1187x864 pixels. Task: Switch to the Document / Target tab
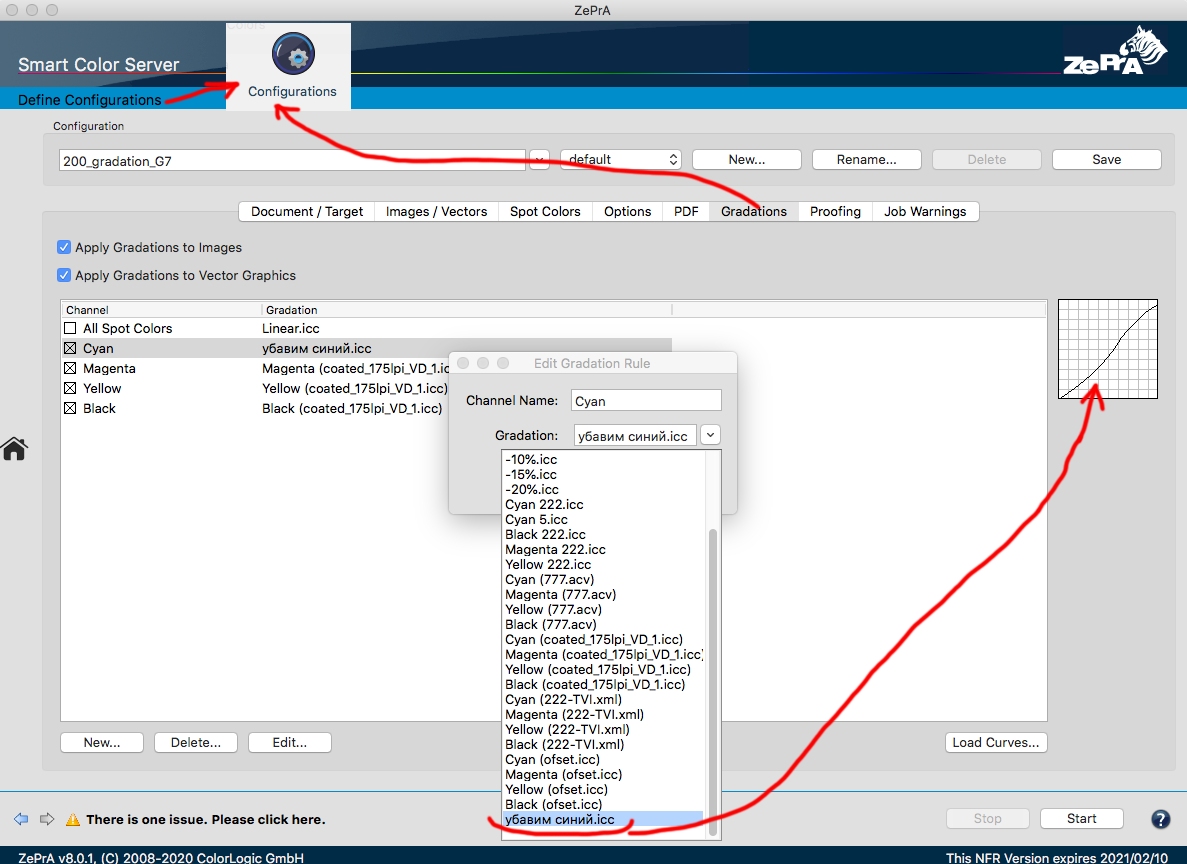click(x=307, y=211)
